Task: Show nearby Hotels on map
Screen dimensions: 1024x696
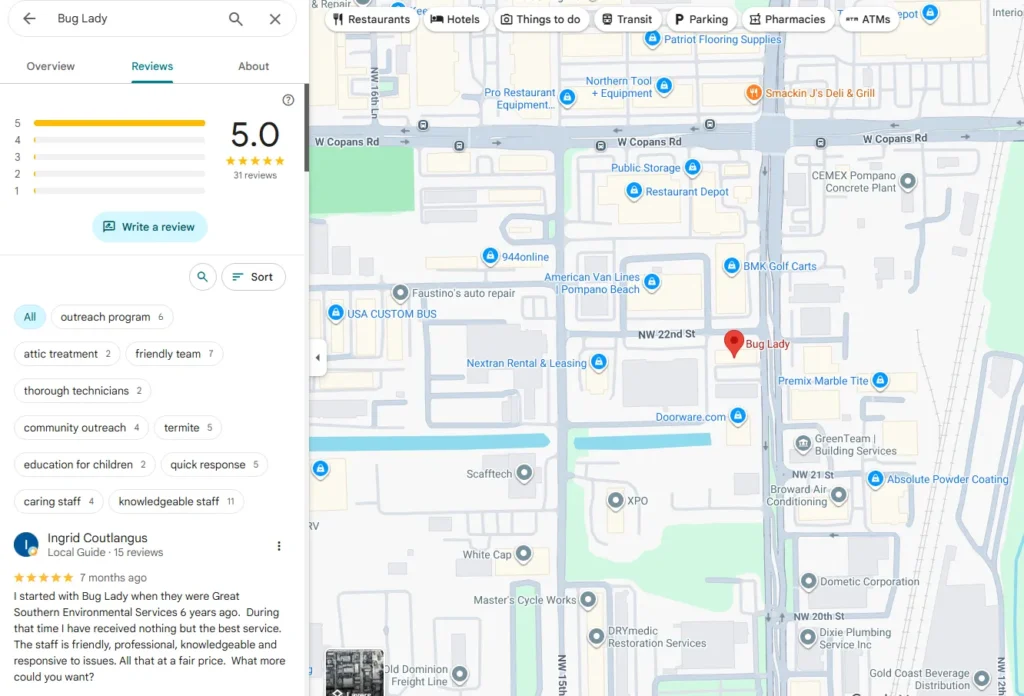Action: click(456, 20)
